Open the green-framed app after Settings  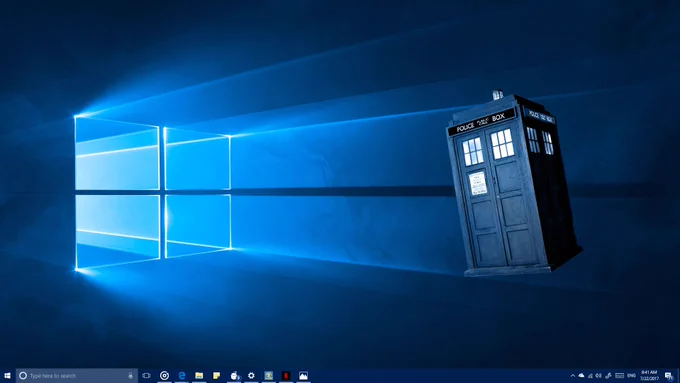(269, 376)
